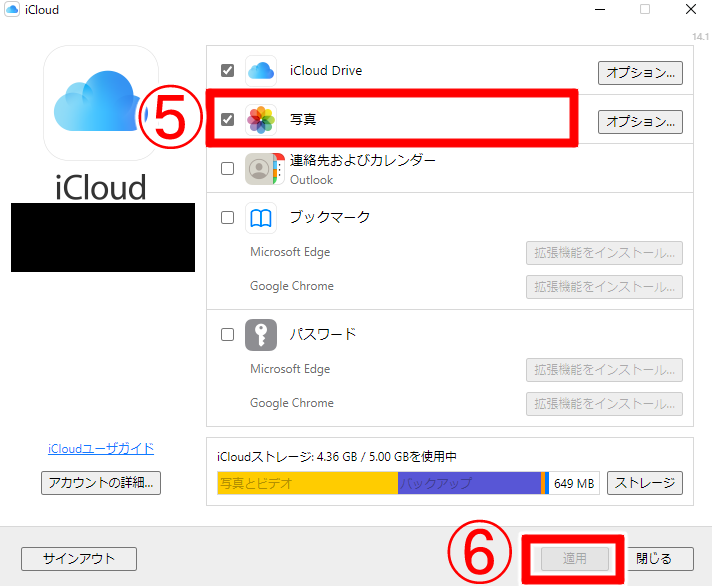Install password extension for Microsoft Edge

(604, 370)
